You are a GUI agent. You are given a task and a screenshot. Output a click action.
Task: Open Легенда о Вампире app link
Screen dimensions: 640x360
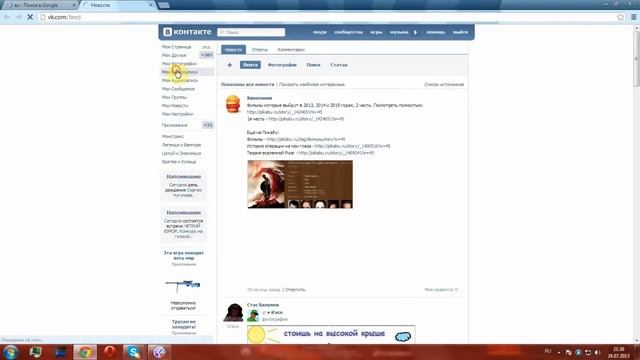pyautogui.click(x=181, y=145)
